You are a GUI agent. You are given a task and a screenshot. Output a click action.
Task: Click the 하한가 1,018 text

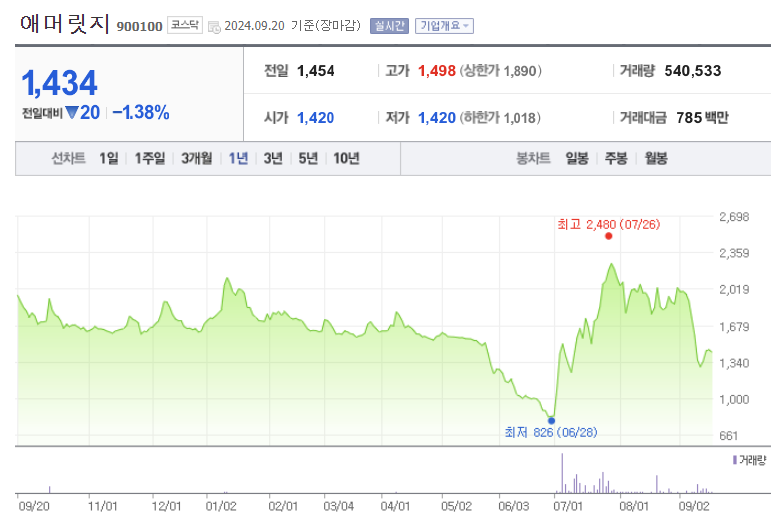pyautogui.click(x=500, y=118)
